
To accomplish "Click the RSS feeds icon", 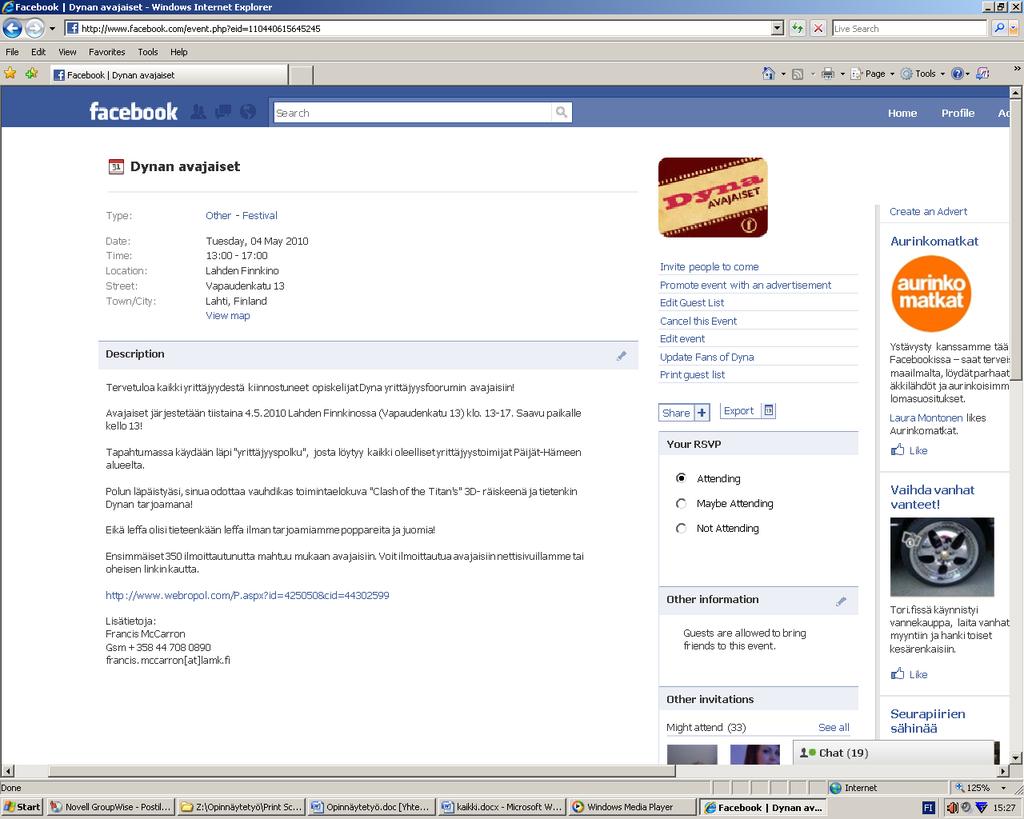I will [x=797, y=74].
